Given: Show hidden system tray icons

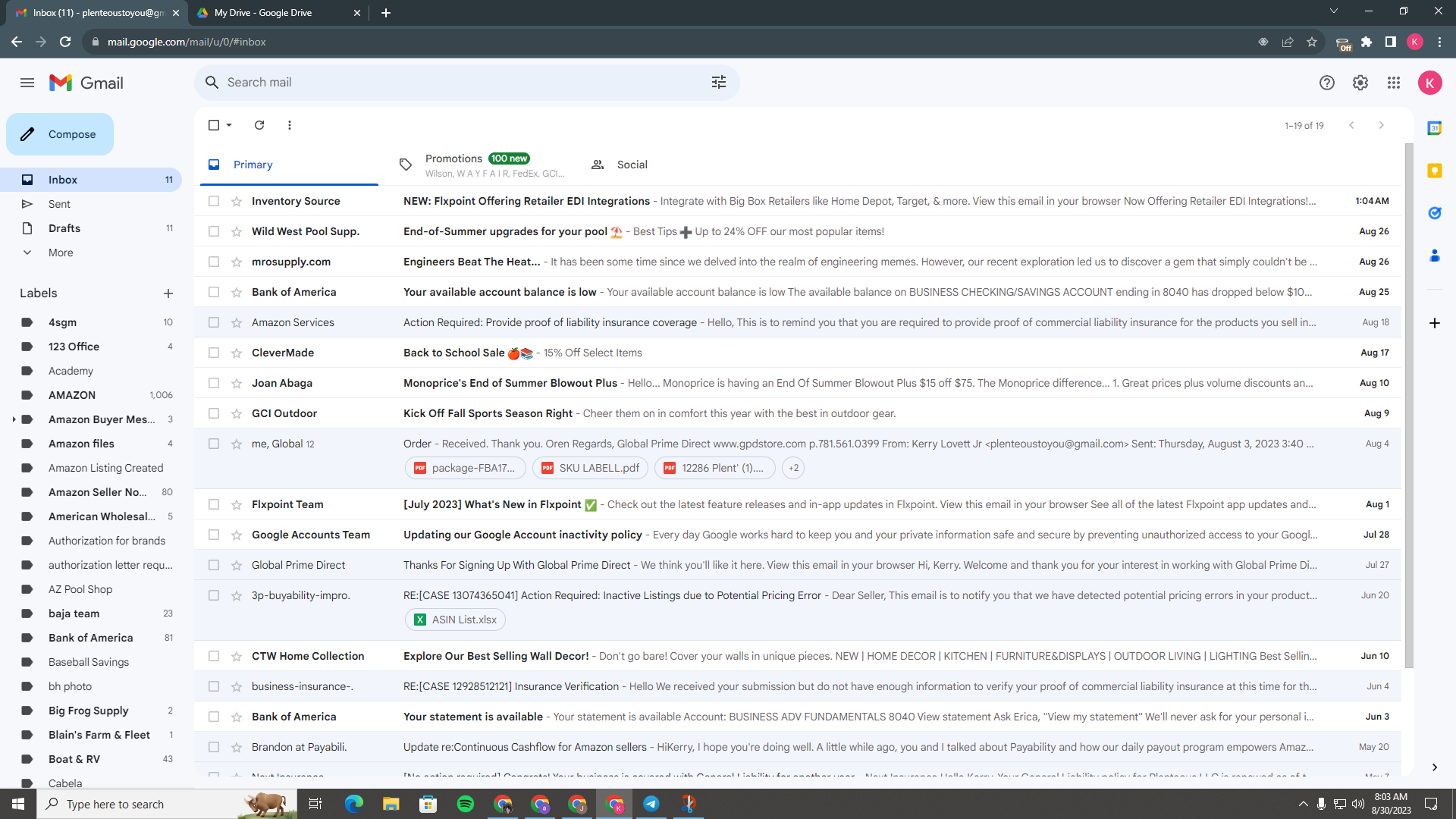Looking at the screenshot, I should [x=1304, y=804].
